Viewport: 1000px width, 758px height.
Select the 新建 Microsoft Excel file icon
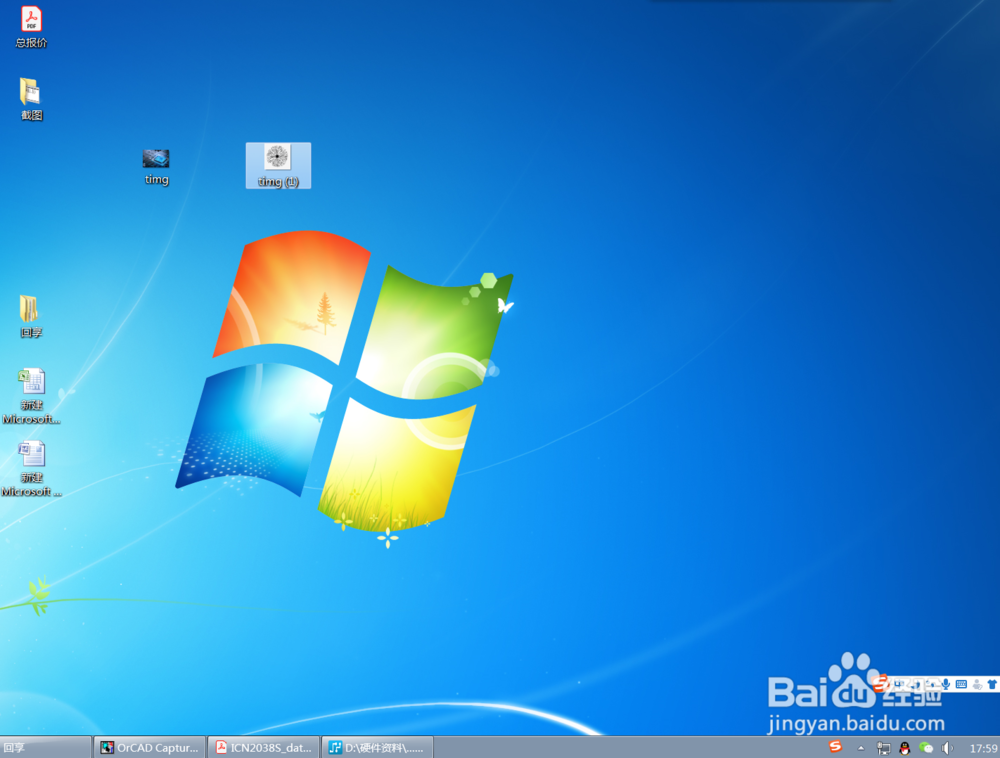click(31, 397)
